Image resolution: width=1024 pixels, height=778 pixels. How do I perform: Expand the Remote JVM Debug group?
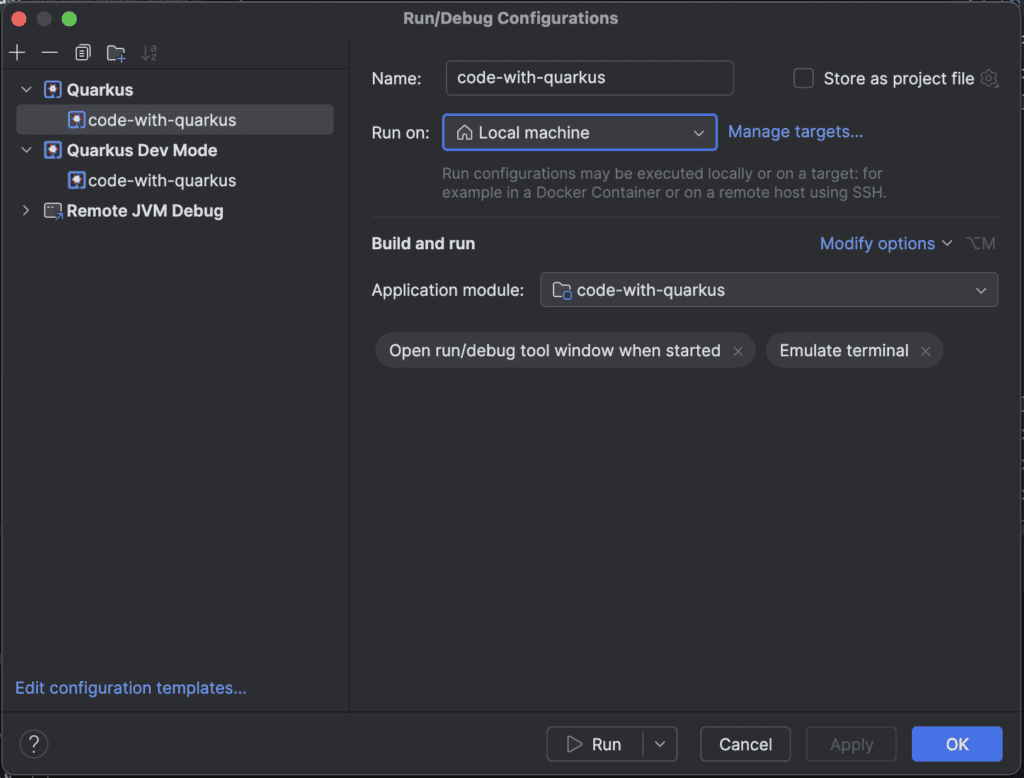[x=26, y=211]
